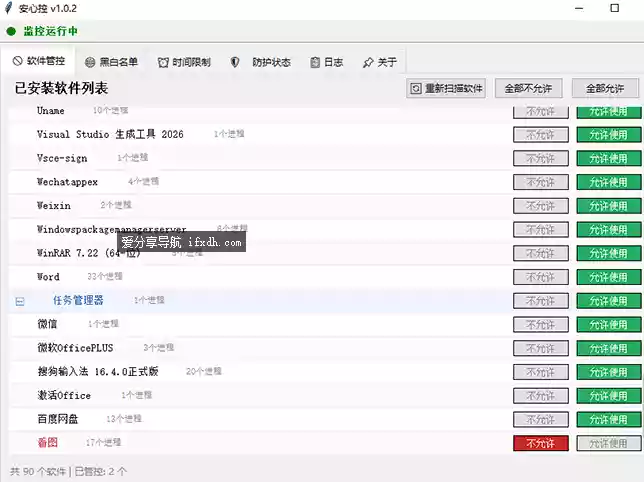Click the 全部不允许 button

529,88
